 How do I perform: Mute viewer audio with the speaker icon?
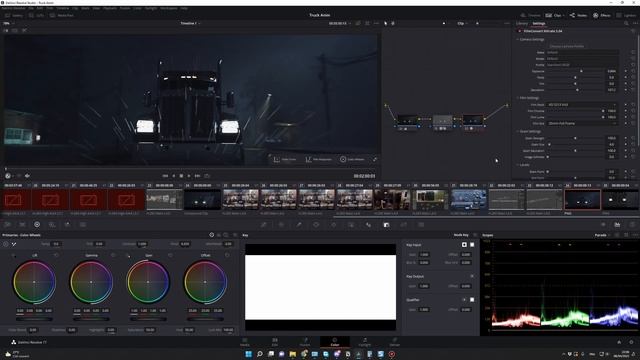27,176
